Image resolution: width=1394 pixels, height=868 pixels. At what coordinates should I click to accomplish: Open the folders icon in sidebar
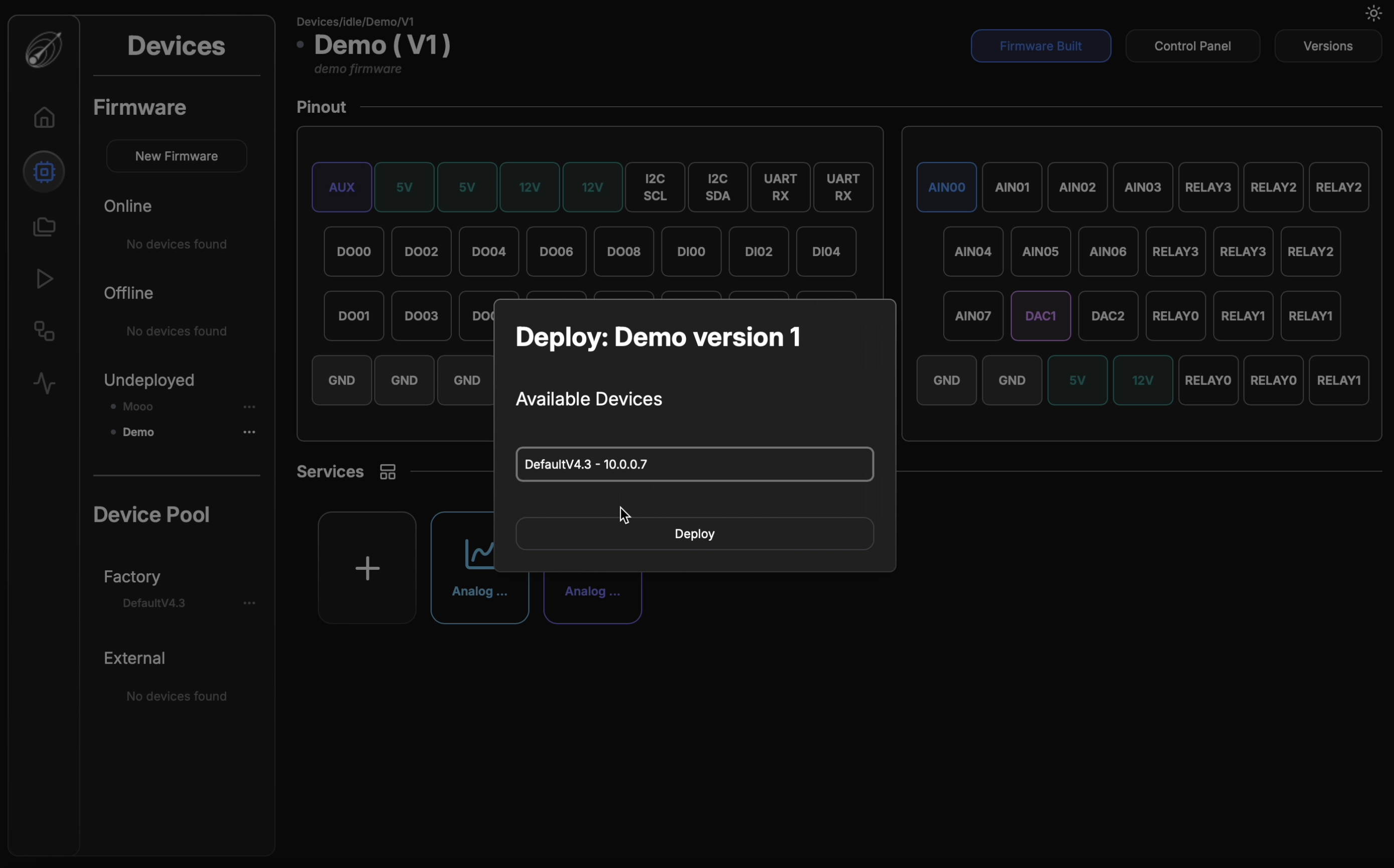click(44, 226)
